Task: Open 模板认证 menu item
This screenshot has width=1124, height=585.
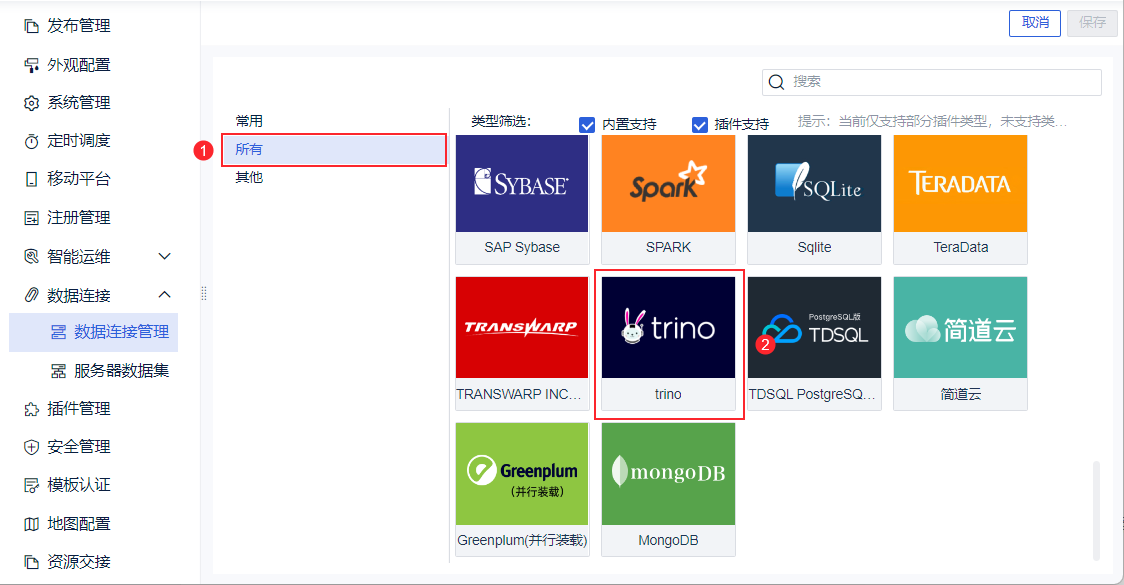Action: click(79, 485)
